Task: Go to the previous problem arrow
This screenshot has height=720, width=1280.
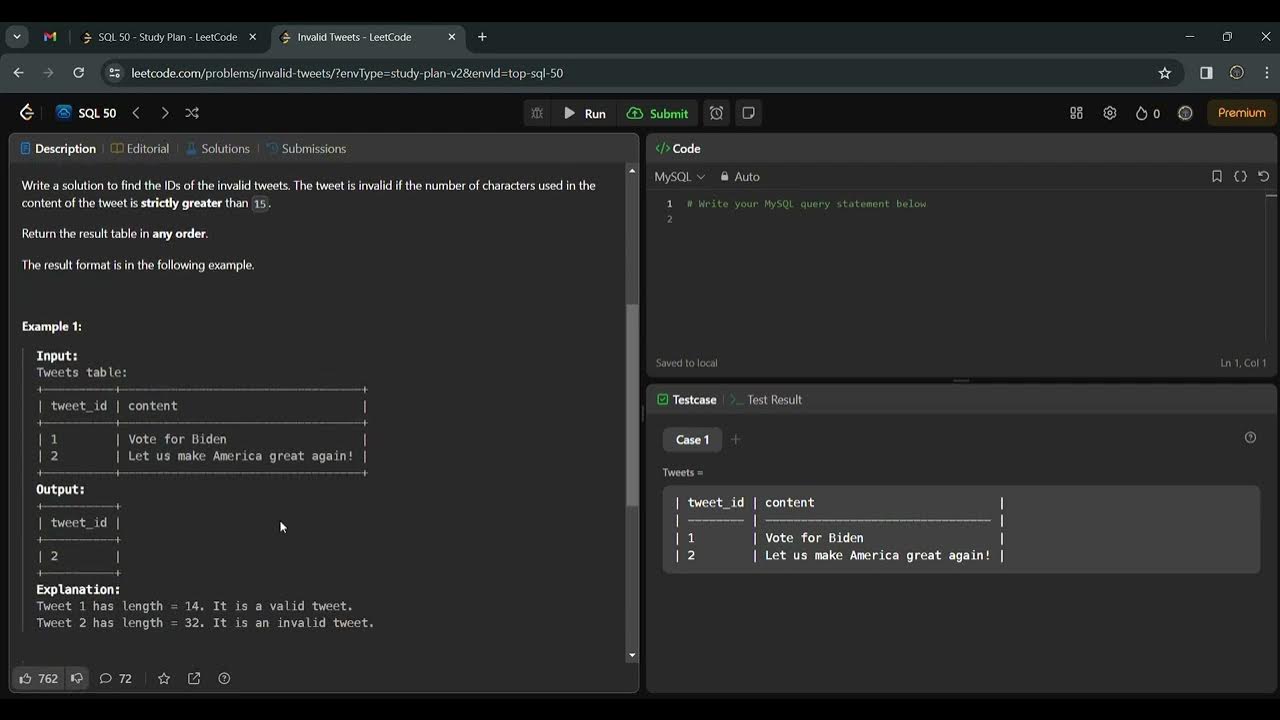Action: (137, 113)
